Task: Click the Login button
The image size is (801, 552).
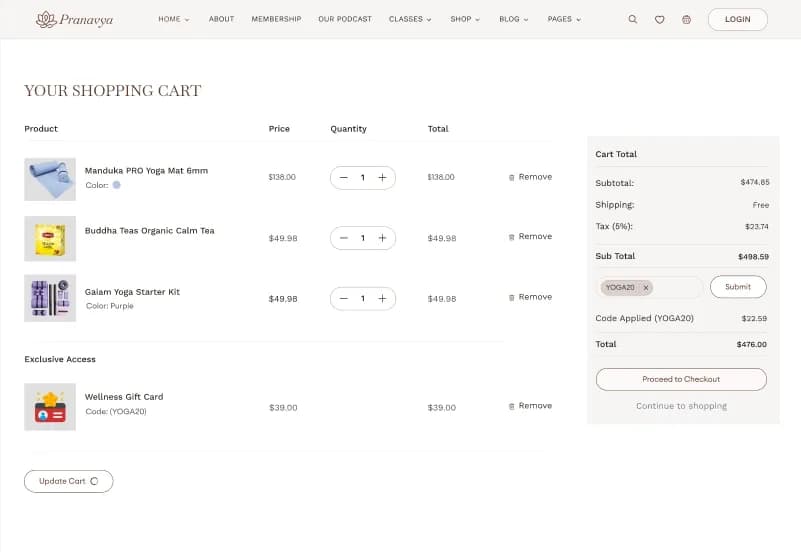Action: [738, 19]
